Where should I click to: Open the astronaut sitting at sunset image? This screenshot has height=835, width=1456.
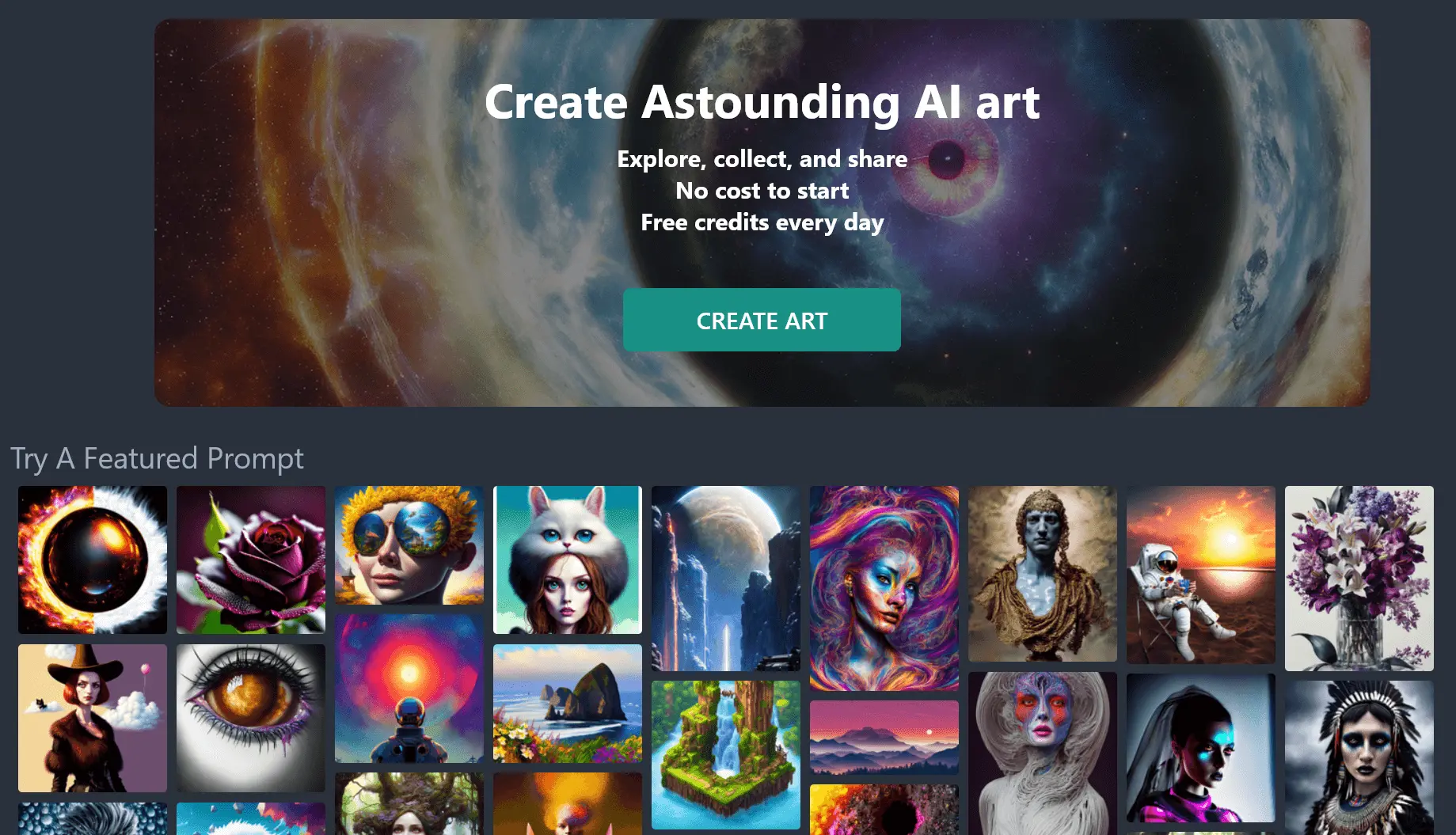pos(1201,575)
